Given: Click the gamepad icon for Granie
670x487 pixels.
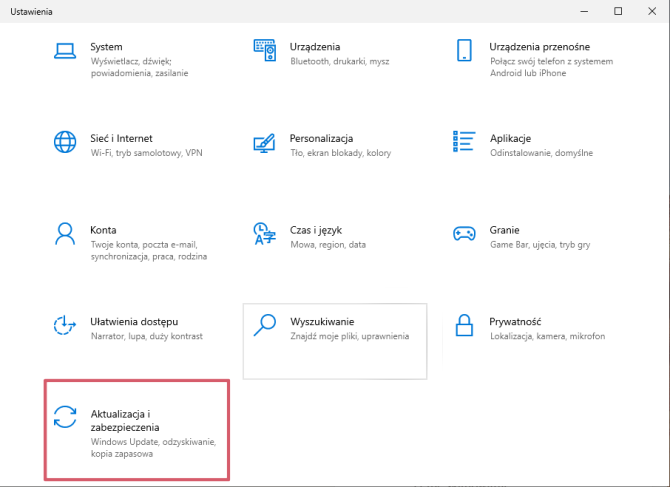Looking at the screenshot, I should 464,234.
